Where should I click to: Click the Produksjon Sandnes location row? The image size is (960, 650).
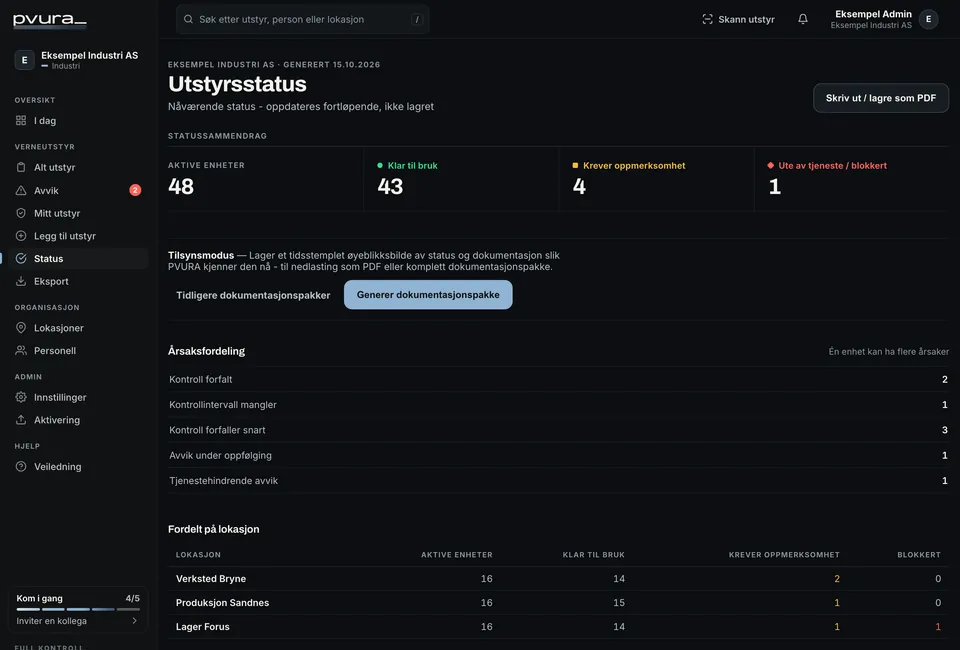pyautogui.click(x=558, y=602)
